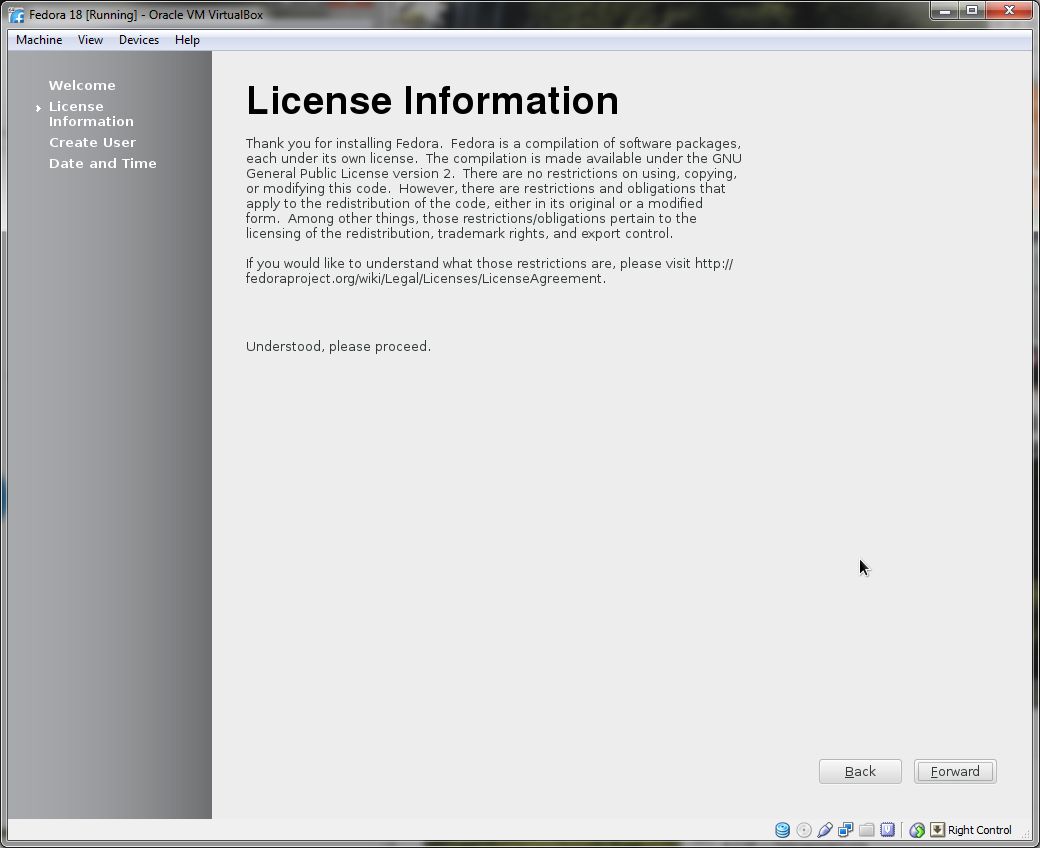1040x848 pixels.
Task: Click the License Information heading
Action: click(x=432, y=101)
